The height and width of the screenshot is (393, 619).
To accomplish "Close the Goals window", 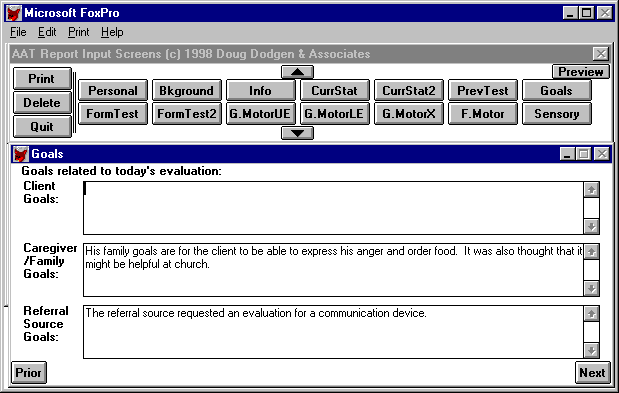I will (602, 154).
